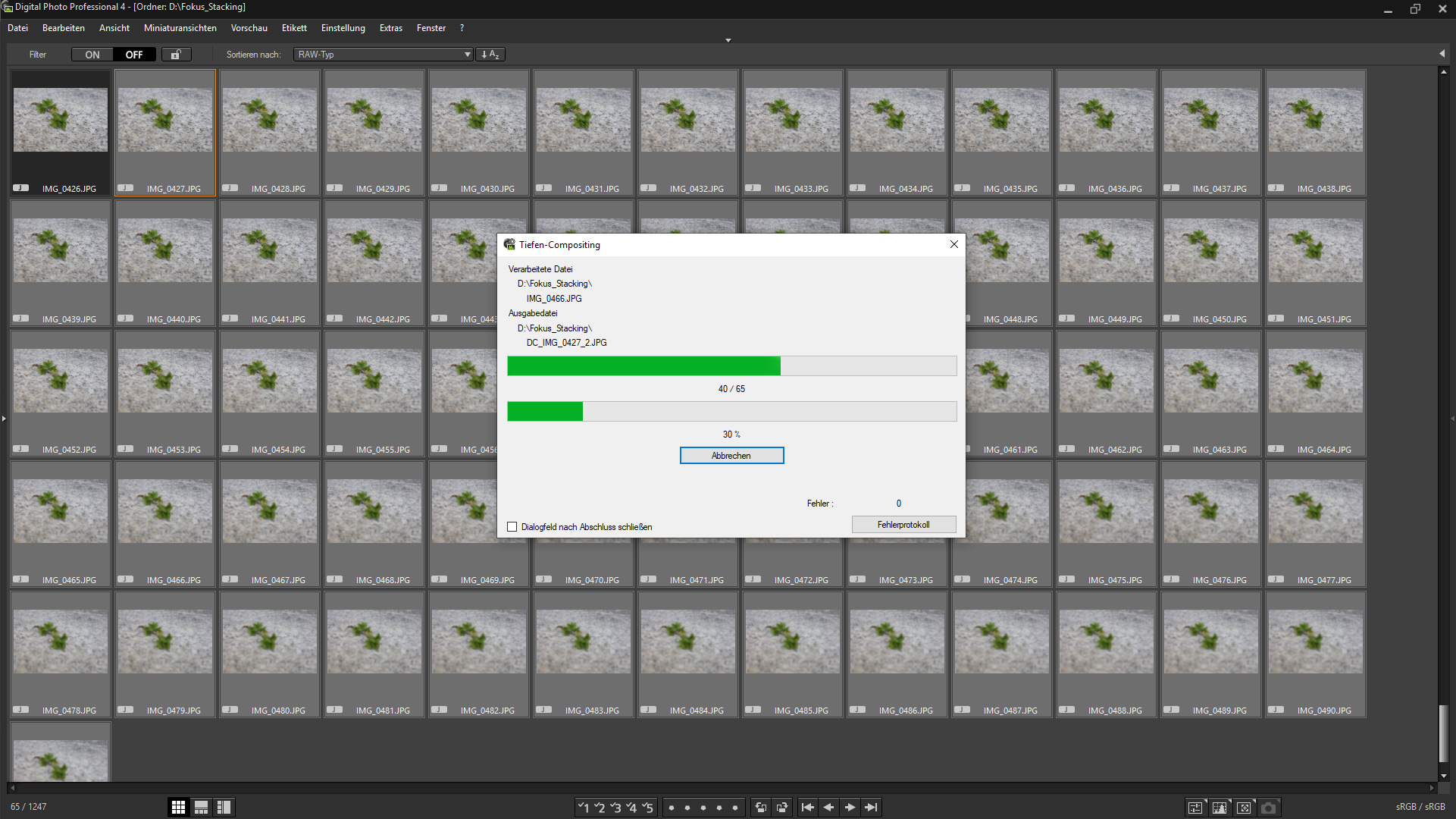Set filter to OFF
This screenshot has height=819, width=1456.
point(134,55)
